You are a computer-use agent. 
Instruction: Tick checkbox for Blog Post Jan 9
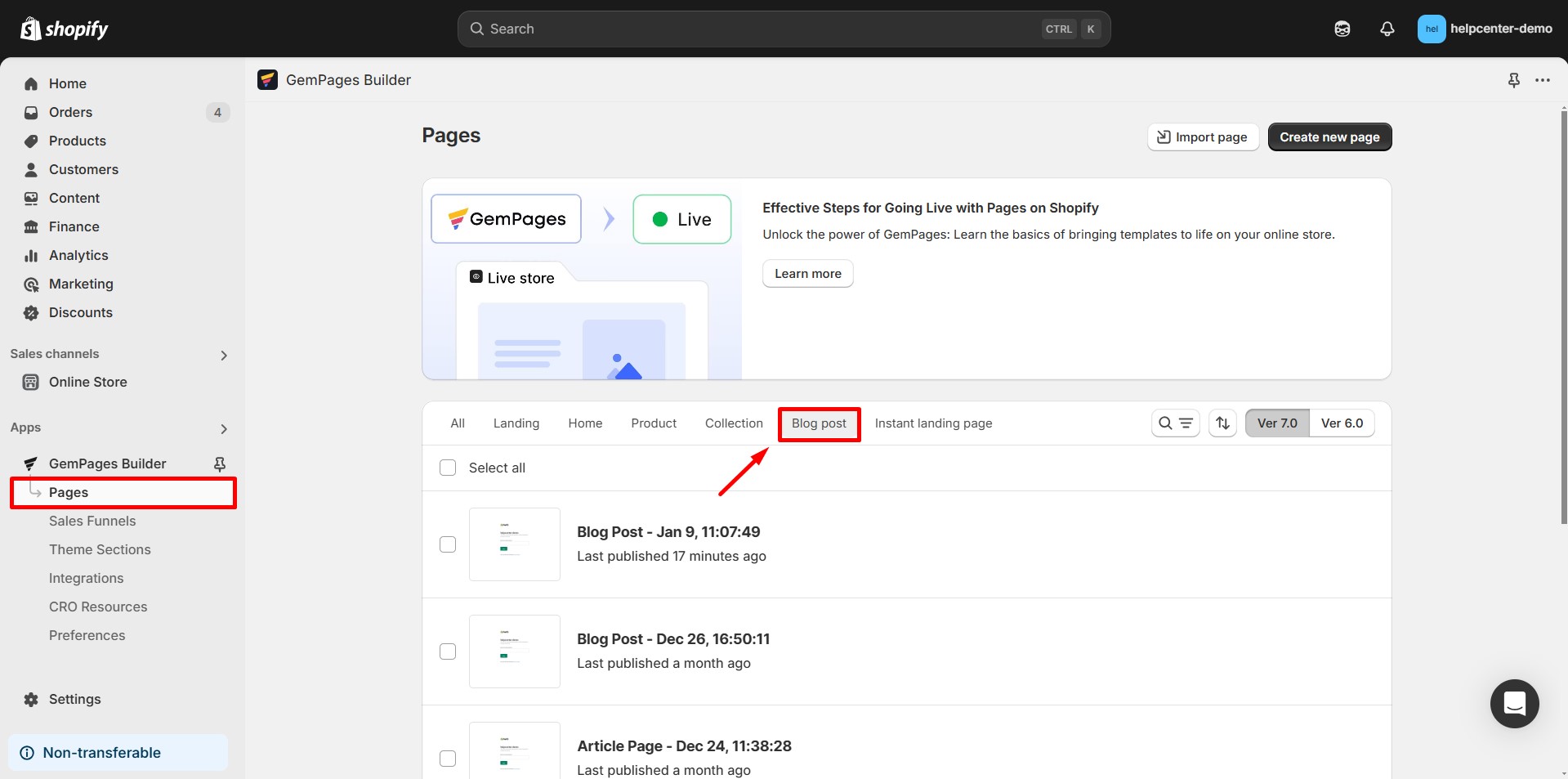click(448, 544)
